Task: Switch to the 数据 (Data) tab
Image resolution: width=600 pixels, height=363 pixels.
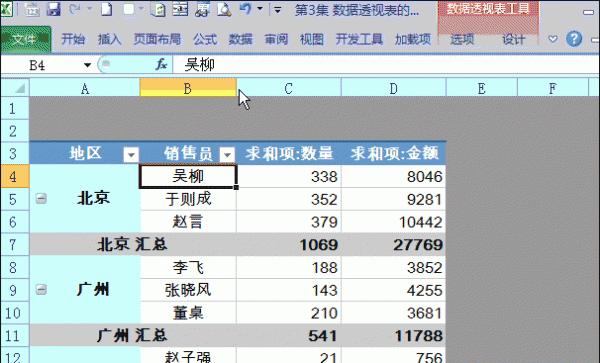Action: pos(241,39)
